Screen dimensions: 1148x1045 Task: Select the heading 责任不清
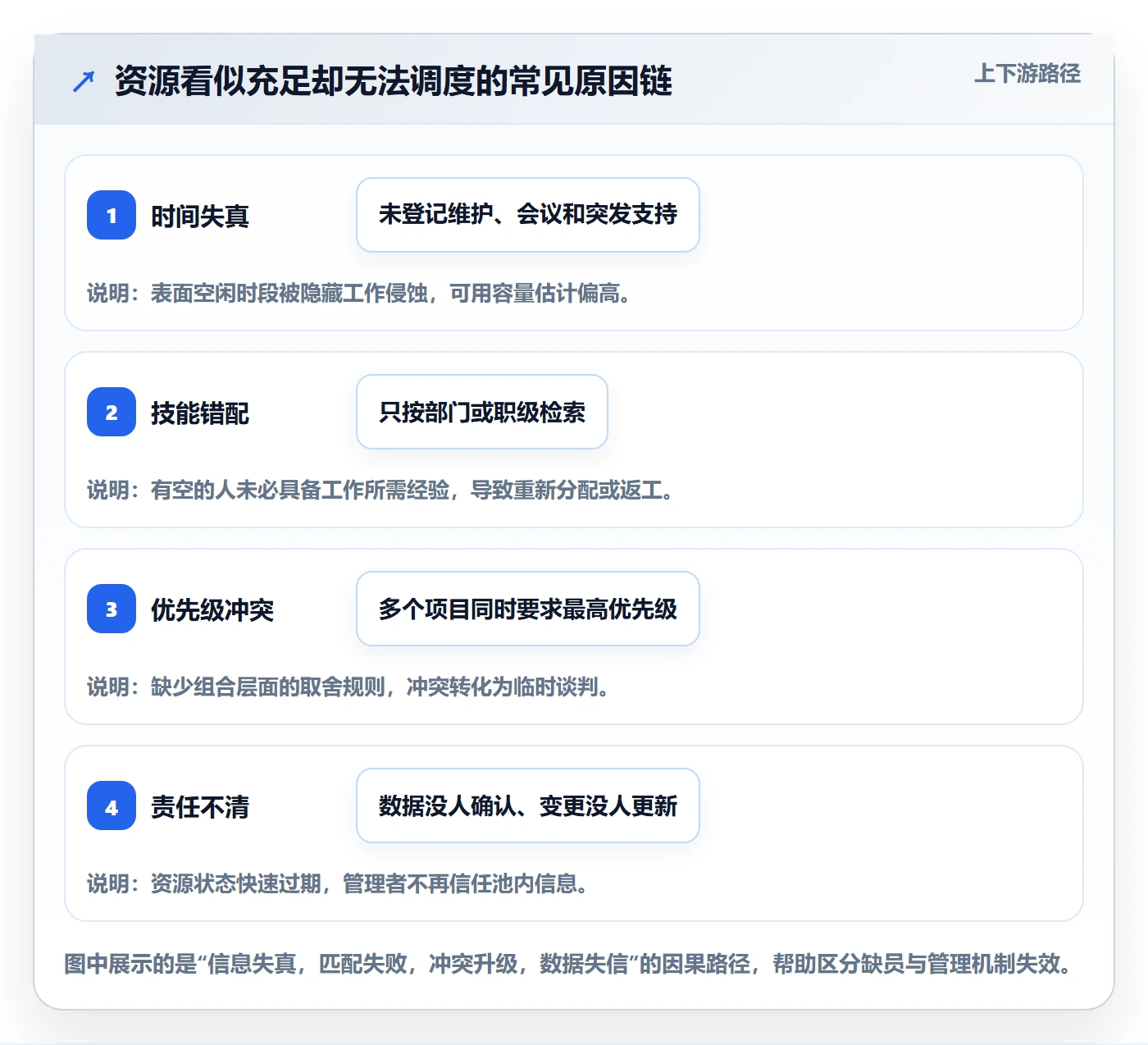[200, 807]
